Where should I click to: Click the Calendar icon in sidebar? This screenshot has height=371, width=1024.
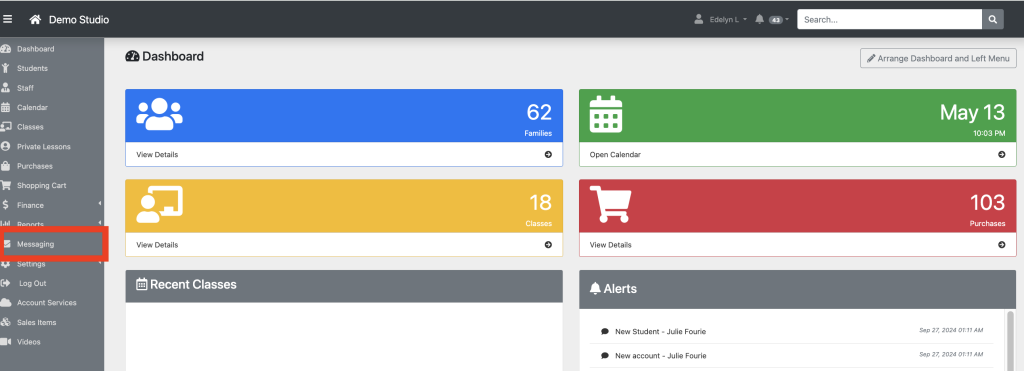pyautogui.click(x=6, y=108)
